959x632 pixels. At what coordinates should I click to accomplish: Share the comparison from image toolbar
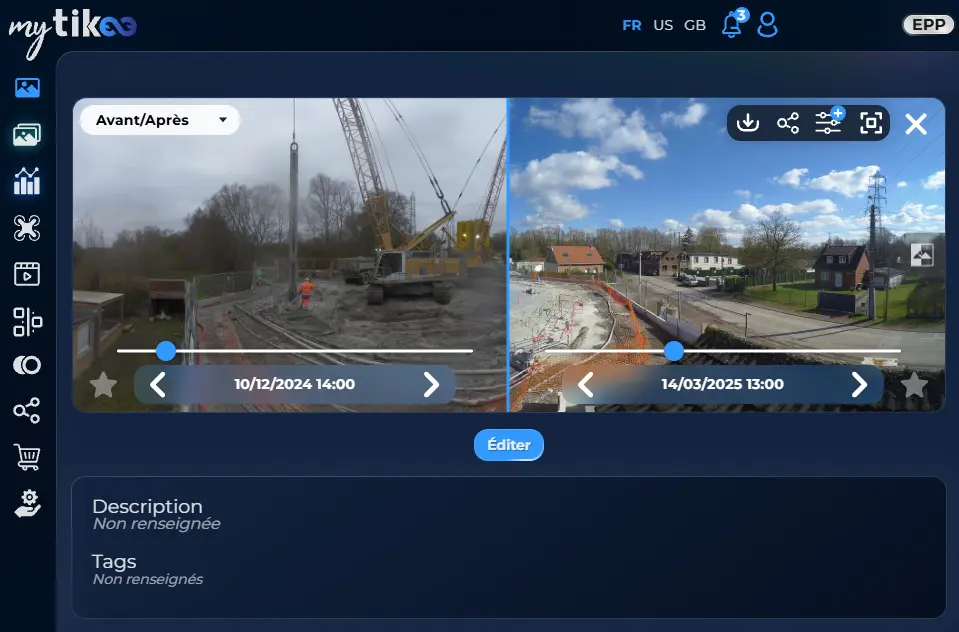coord(788,123)
